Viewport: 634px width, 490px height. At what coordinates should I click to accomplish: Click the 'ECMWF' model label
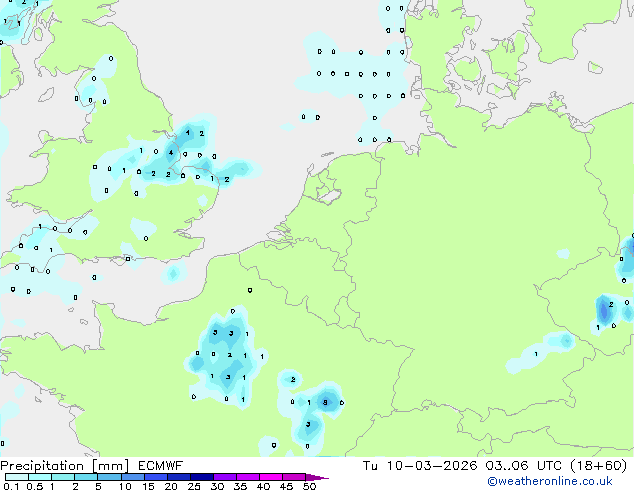161,466
